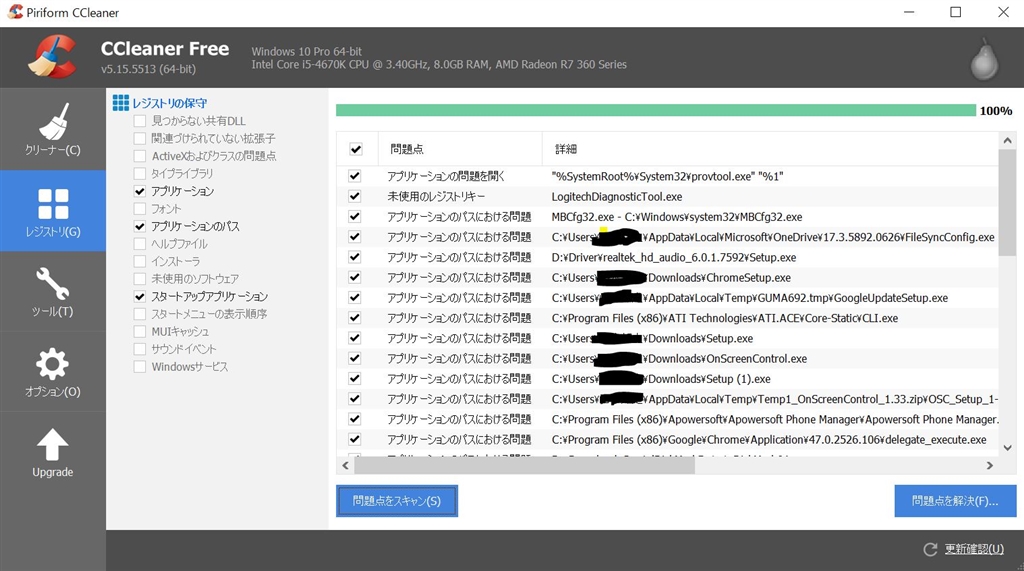The width and height of the screenshot is (1024, 571).
Task: Enable the ヘルプファイル checkbox
Action: click(x=140, y=244)
